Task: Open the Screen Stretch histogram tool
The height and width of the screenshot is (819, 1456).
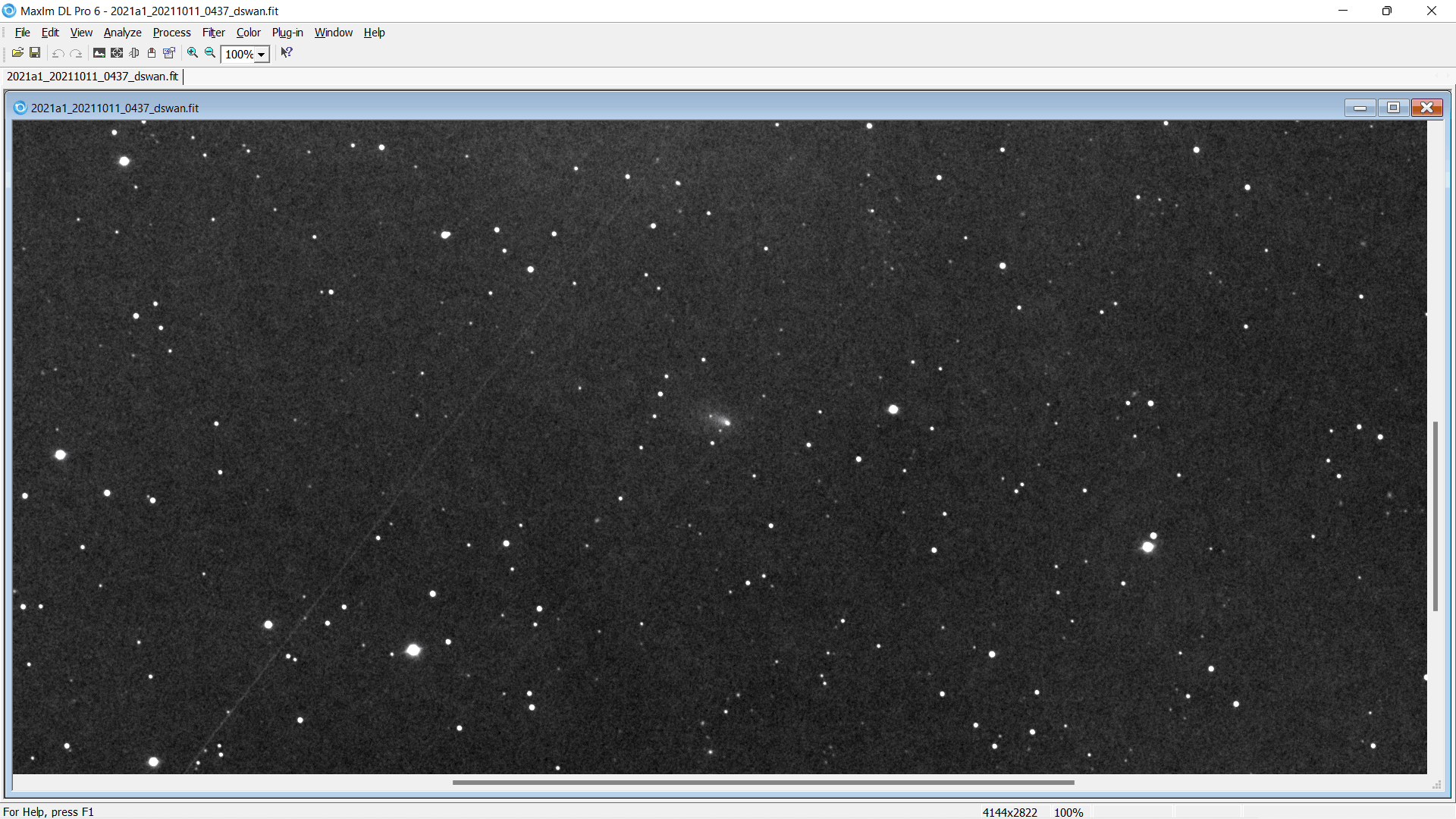Action: pyautogui.click(x=99, y=53)
